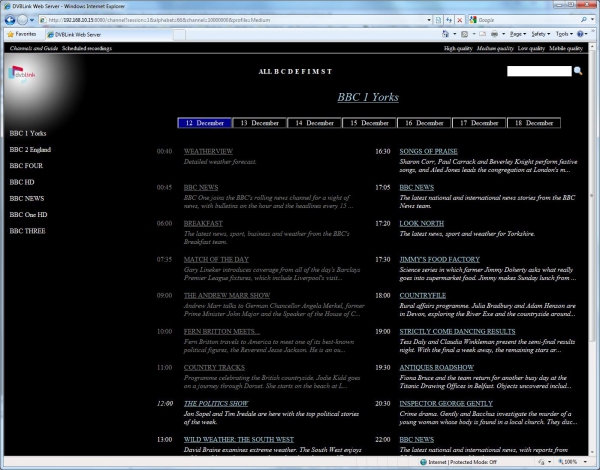The width and height of the screenshot is (600, 470).
Task: Expand the Help dropdown arrow
Action: [586, 34]
